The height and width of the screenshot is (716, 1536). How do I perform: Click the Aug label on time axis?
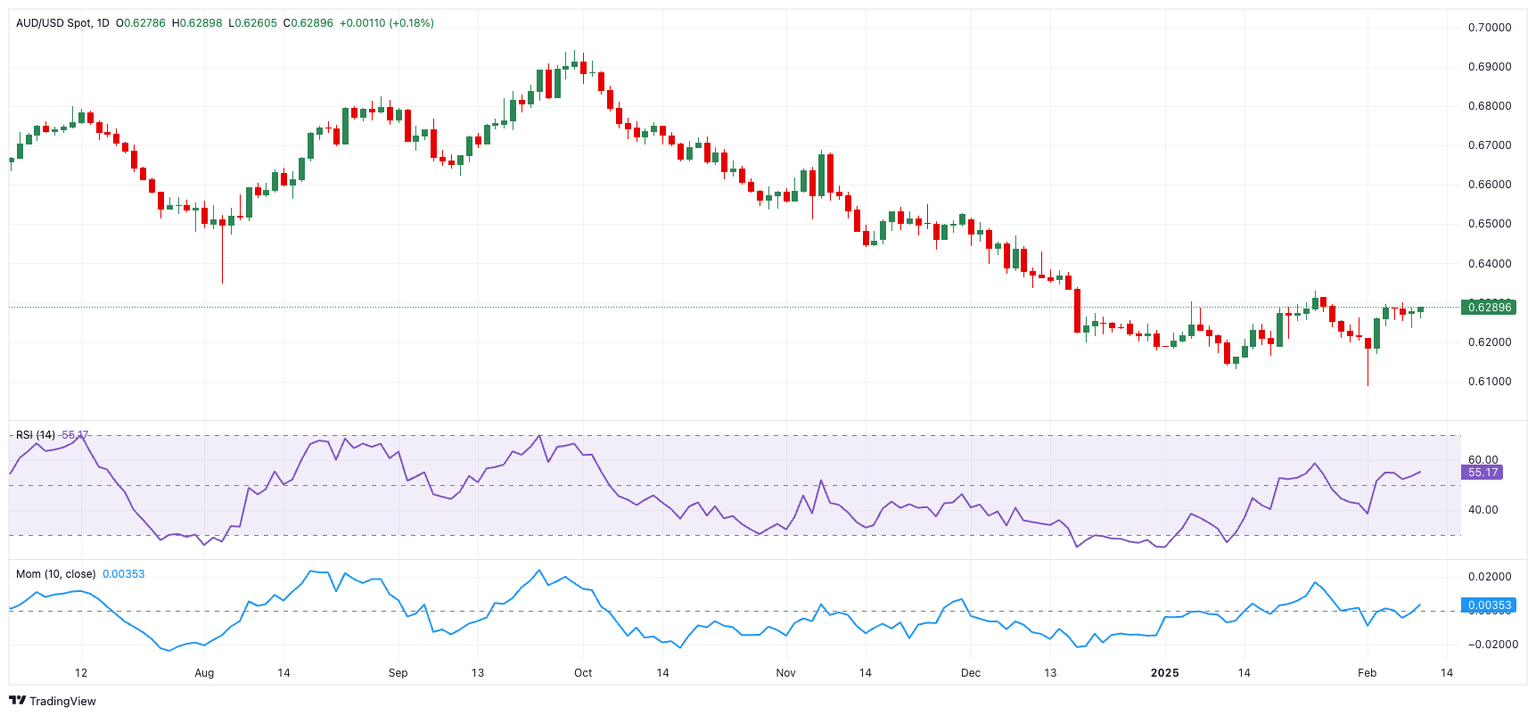tap(204, 673)
